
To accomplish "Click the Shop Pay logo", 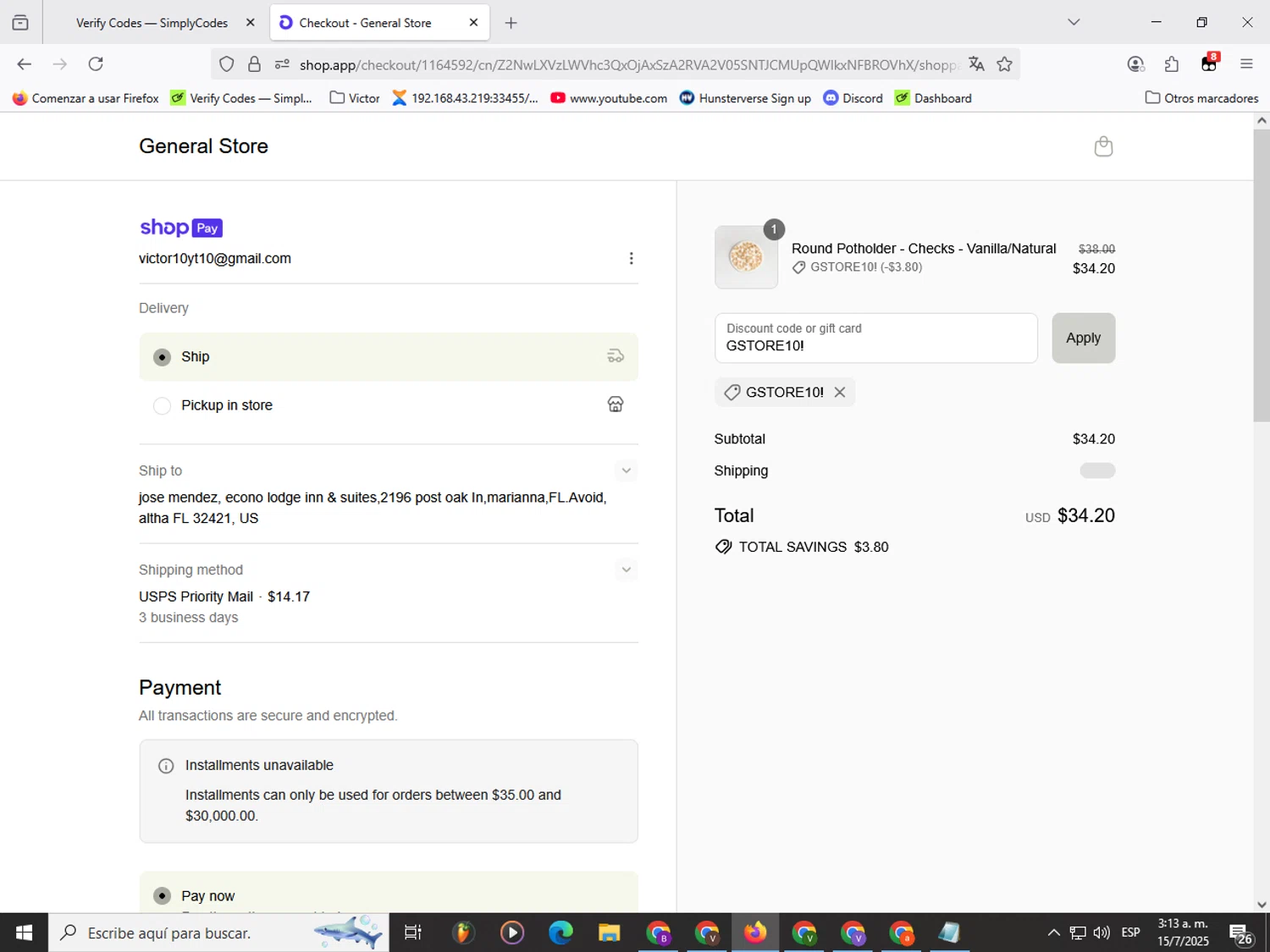I will (181, 228).
